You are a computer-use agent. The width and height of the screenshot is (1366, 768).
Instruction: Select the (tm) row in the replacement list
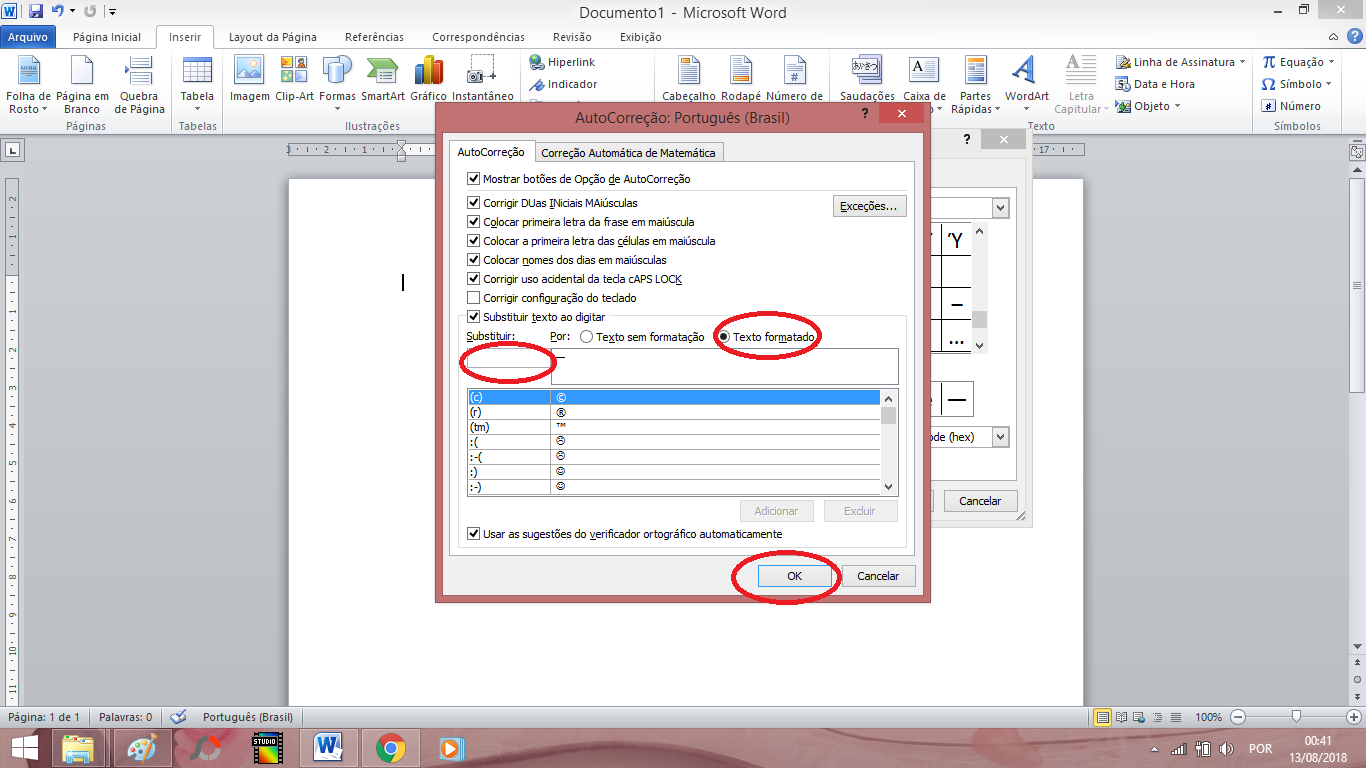673,427
